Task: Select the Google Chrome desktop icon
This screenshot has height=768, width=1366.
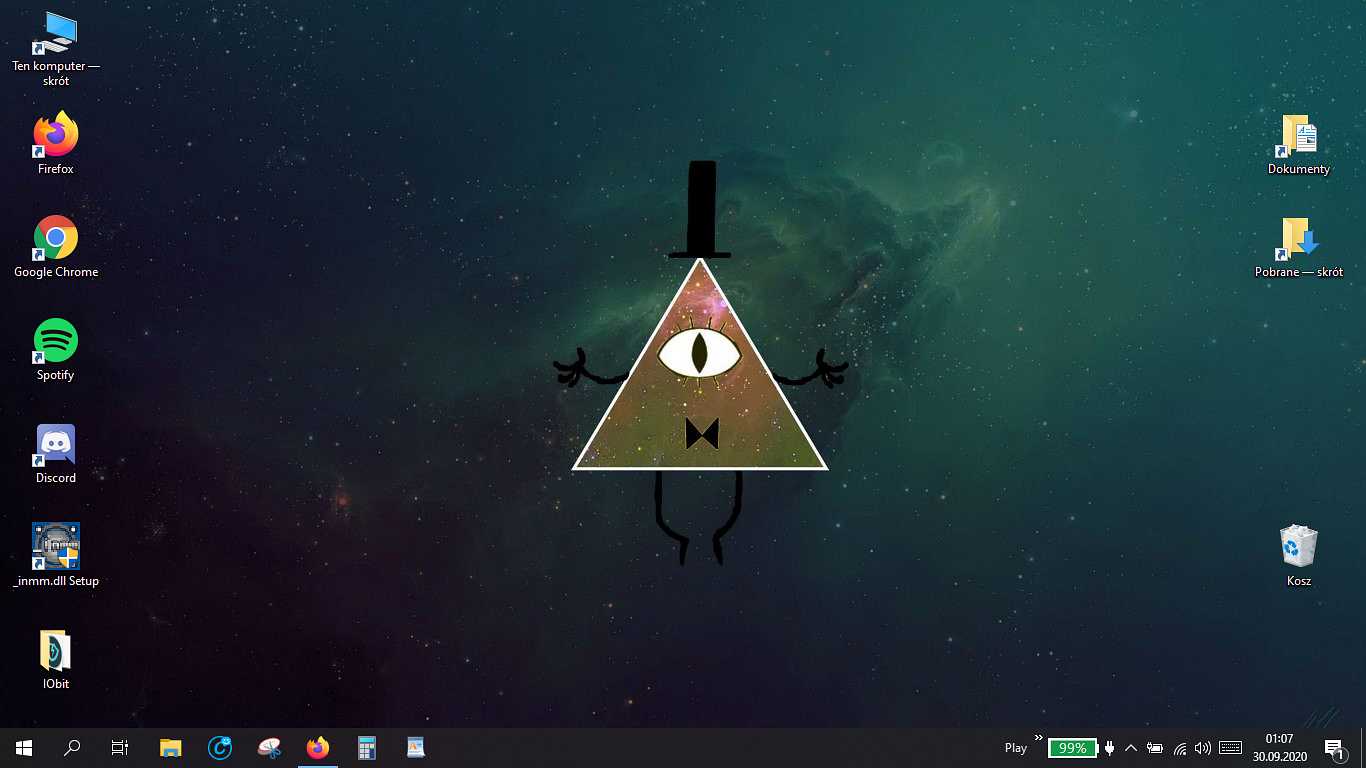Action: [x=56, y=238]
